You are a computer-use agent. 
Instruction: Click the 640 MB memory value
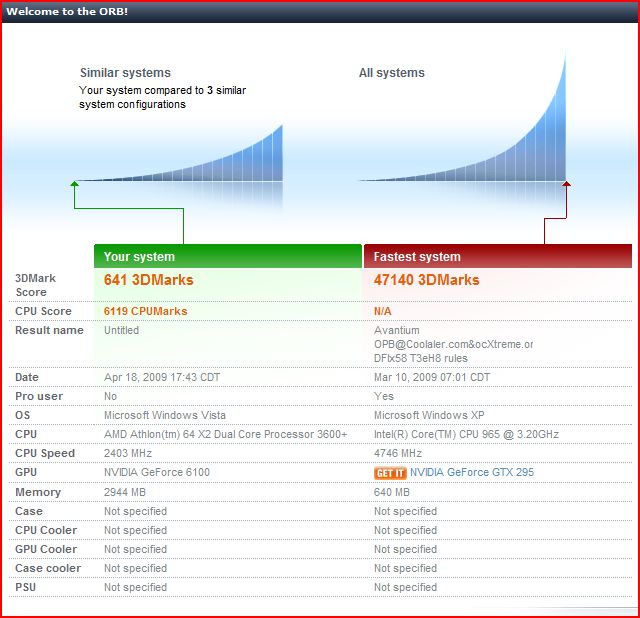pyautogui.click(x=391, y=492)
